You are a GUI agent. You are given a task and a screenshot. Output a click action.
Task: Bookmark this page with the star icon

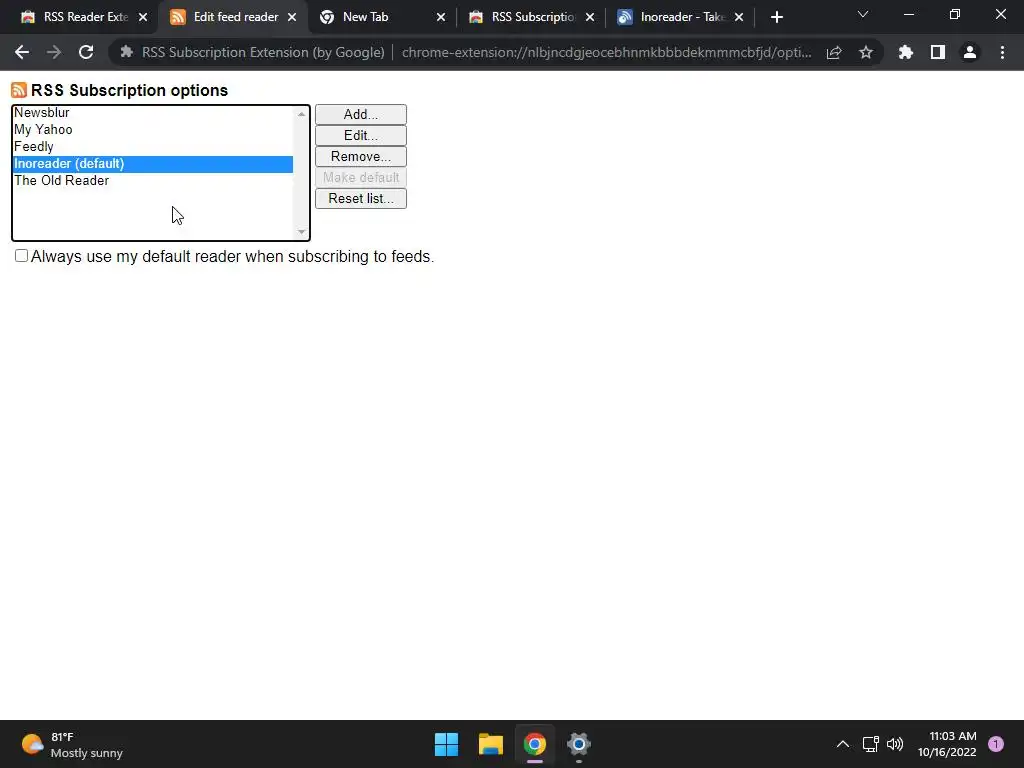click(866, 52)
